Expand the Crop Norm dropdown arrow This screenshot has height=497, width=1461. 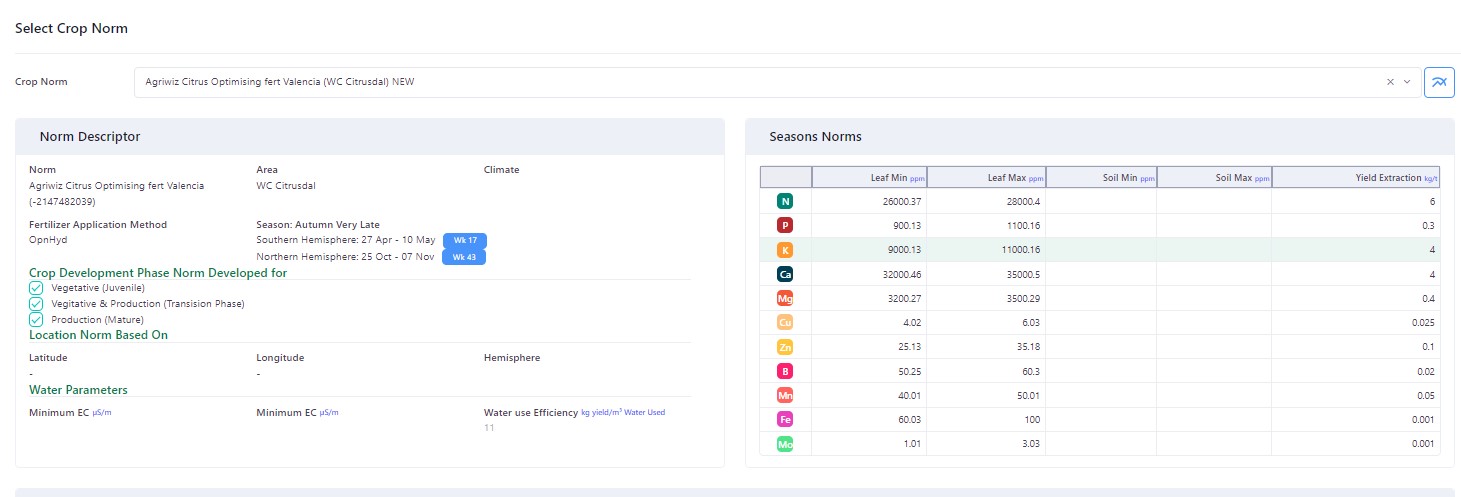coord(1407,82)
